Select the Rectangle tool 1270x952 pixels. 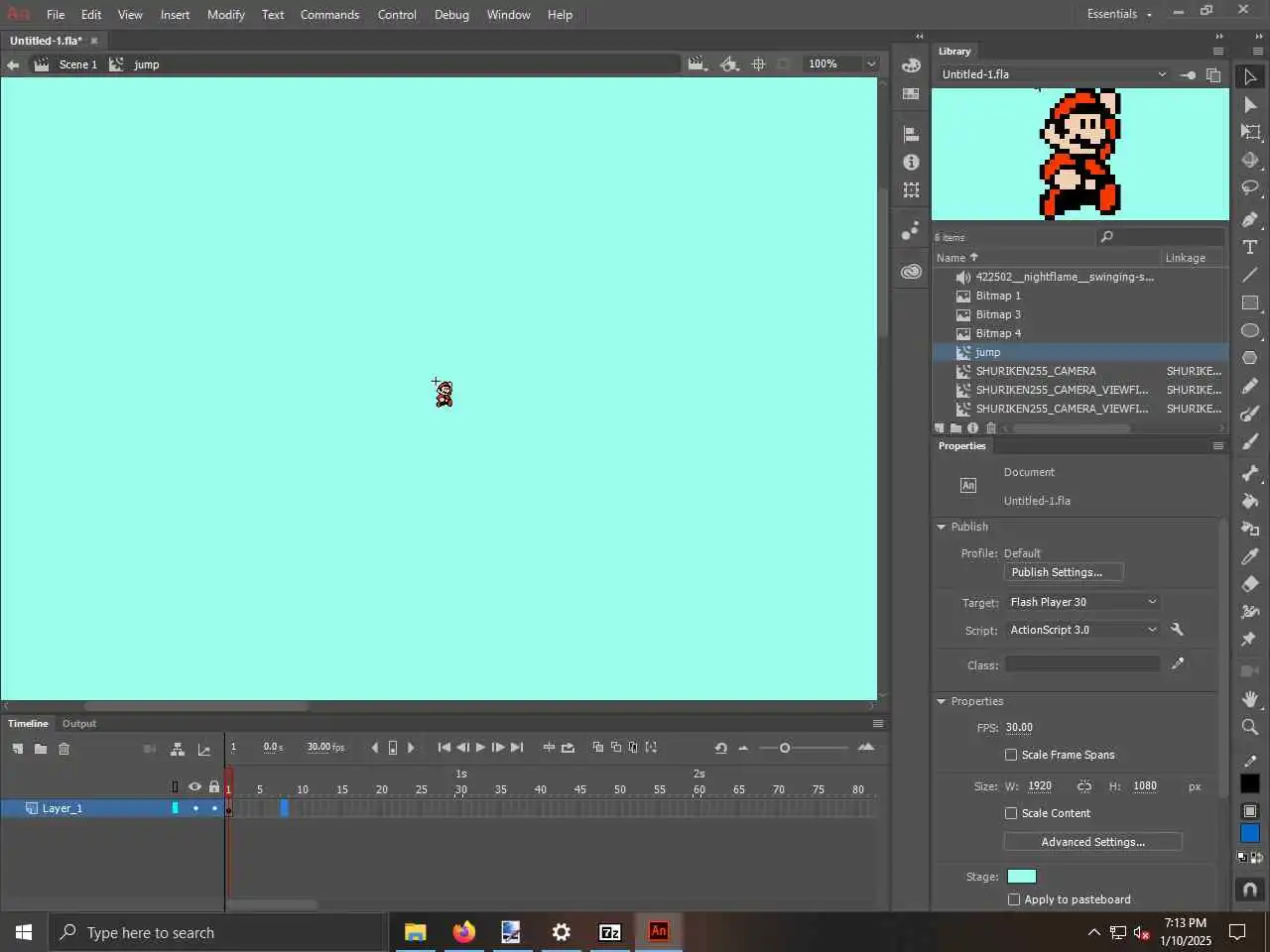(x=1250, y=302)
